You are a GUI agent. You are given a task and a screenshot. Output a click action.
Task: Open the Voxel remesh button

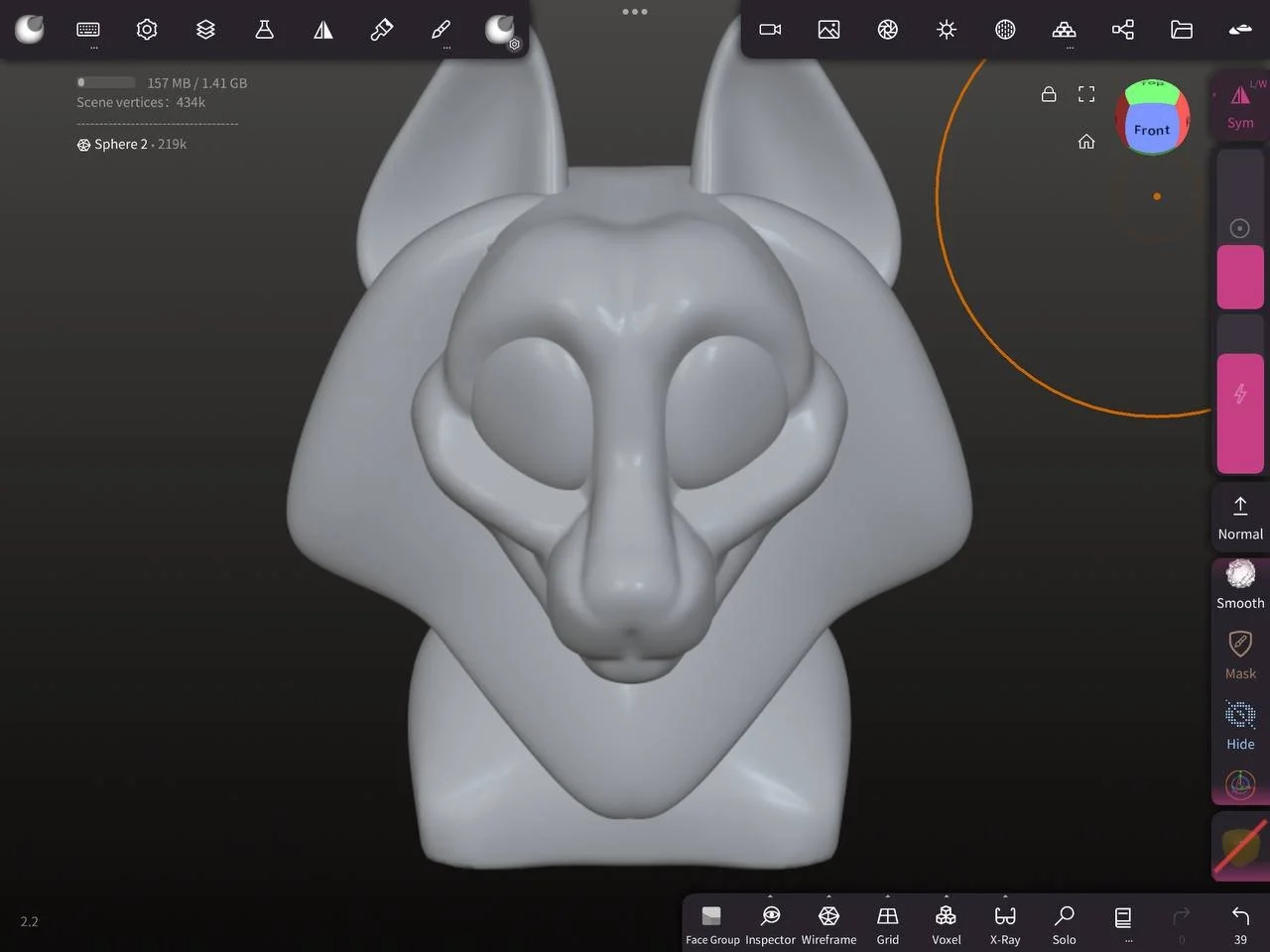(x=947, y=923)
